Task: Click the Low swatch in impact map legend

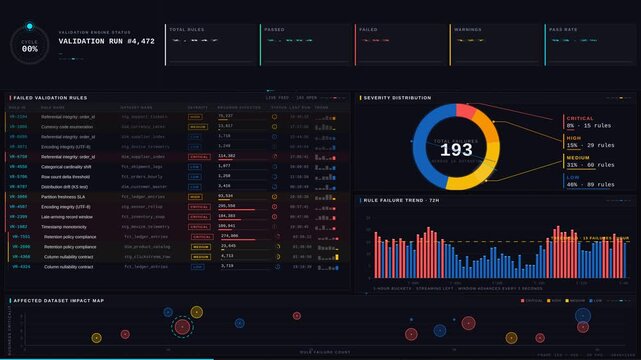Action: pyautogui.click(x=591, y=301)
